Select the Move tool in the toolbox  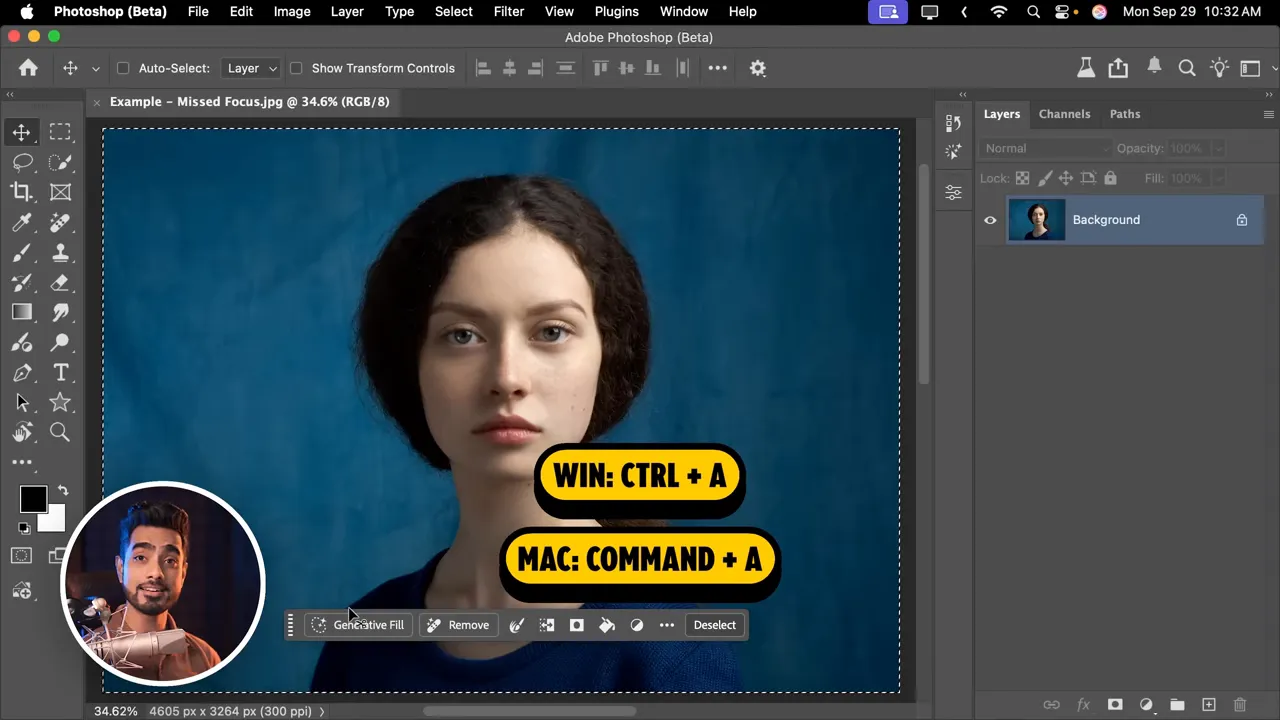point(21,132)
